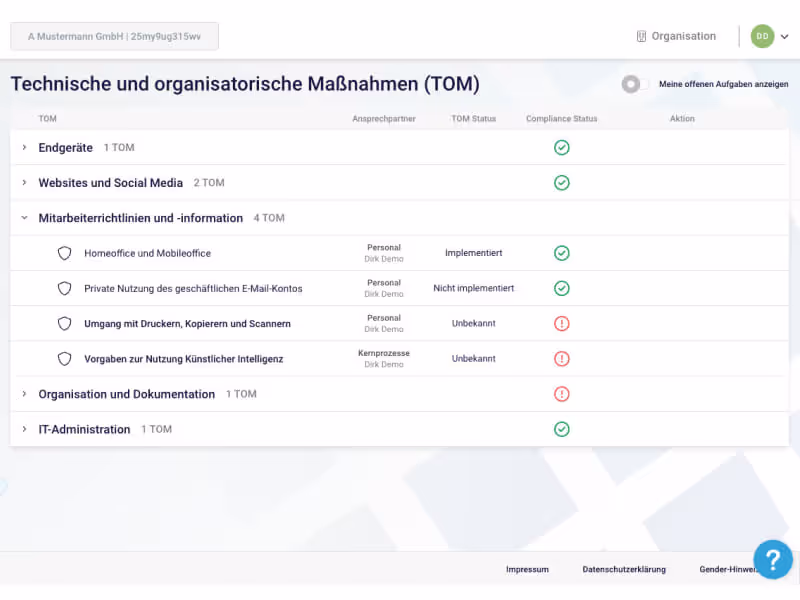Collapse Mitarbeiterrichtlinien und -information group
800x600 pixels.
24,218
